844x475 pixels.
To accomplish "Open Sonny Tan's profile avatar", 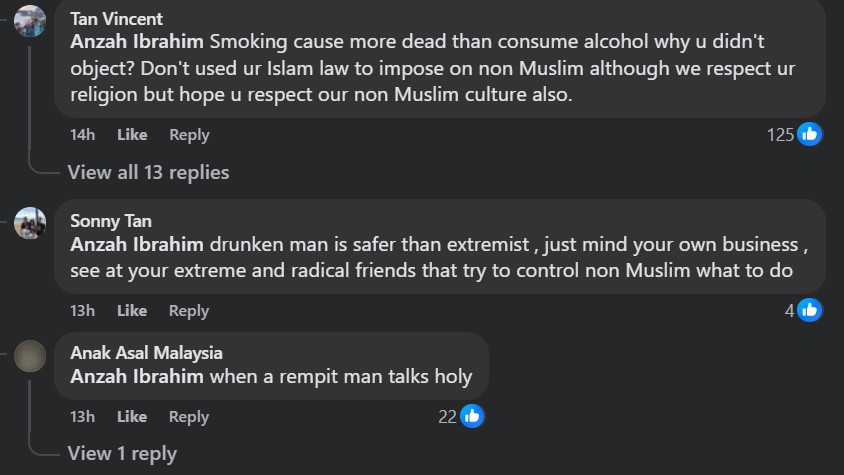I will (x=30, y=222).
